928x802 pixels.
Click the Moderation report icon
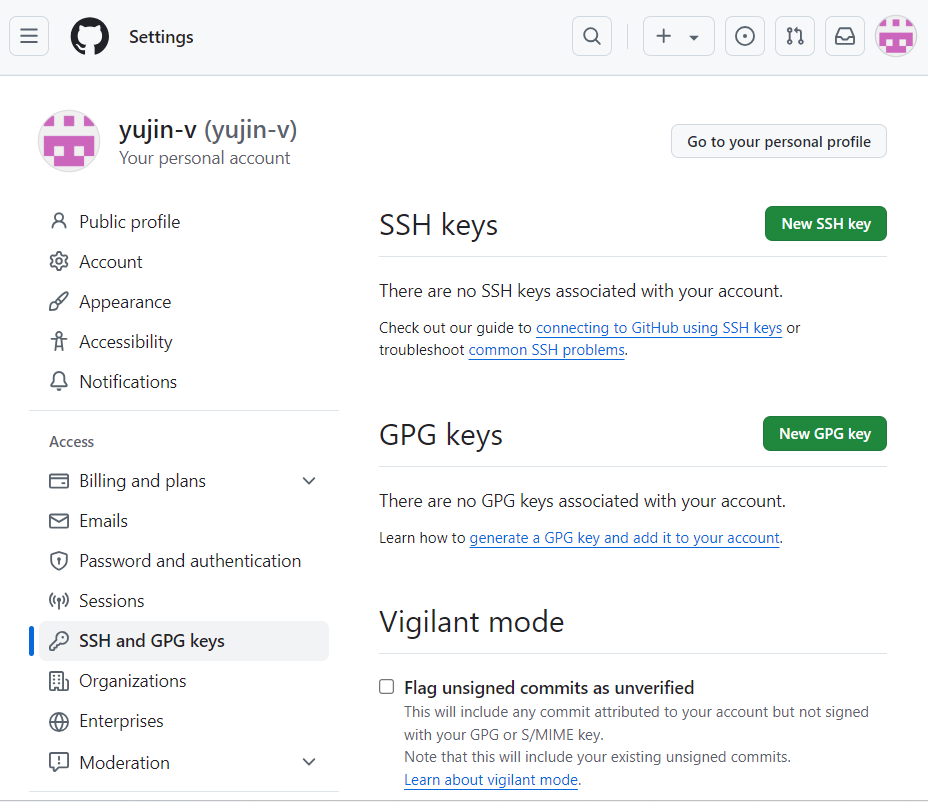click(x=59, y=762)
